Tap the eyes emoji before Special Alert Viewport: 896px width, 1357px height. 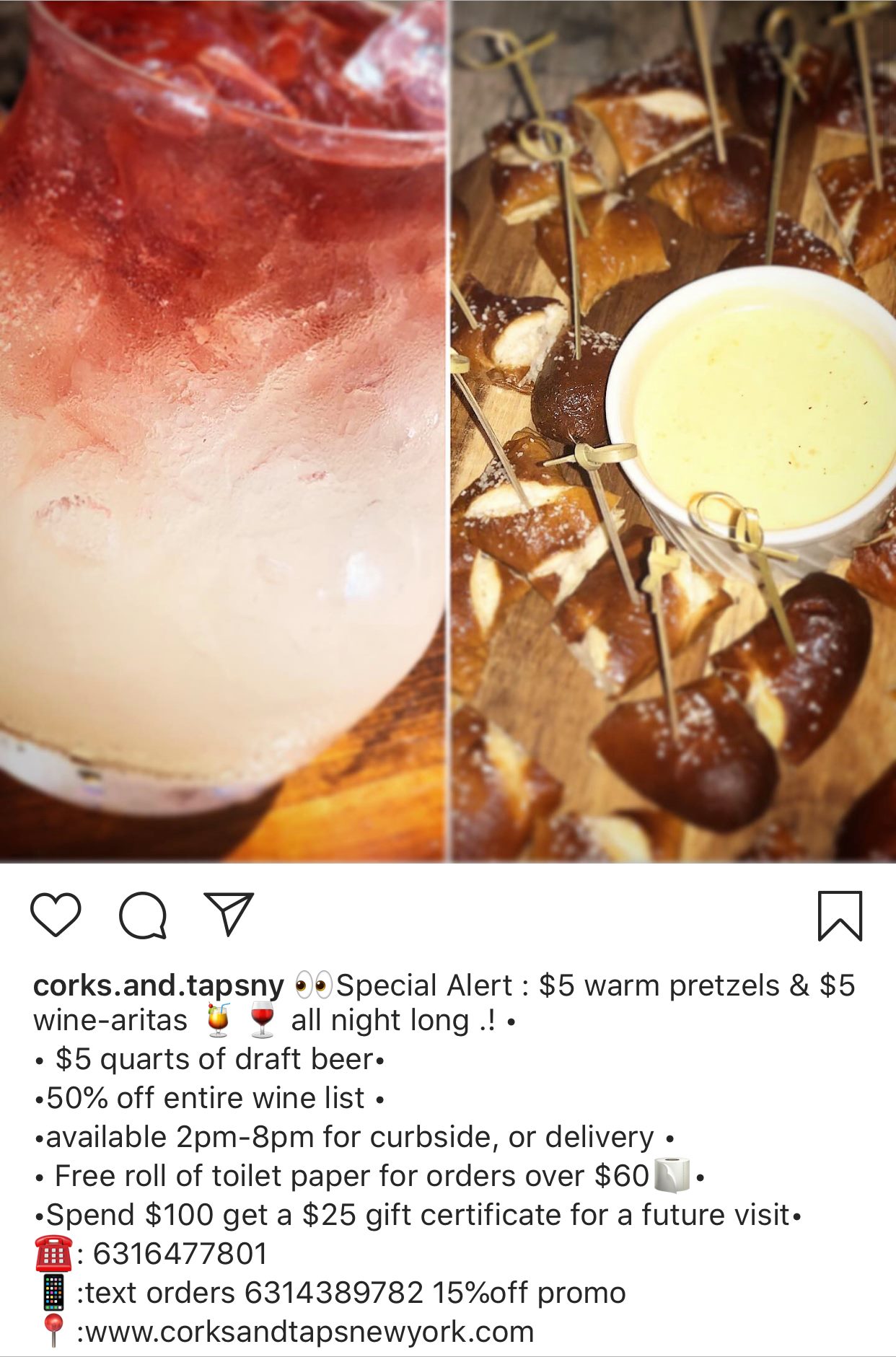[x=313, y=985]
